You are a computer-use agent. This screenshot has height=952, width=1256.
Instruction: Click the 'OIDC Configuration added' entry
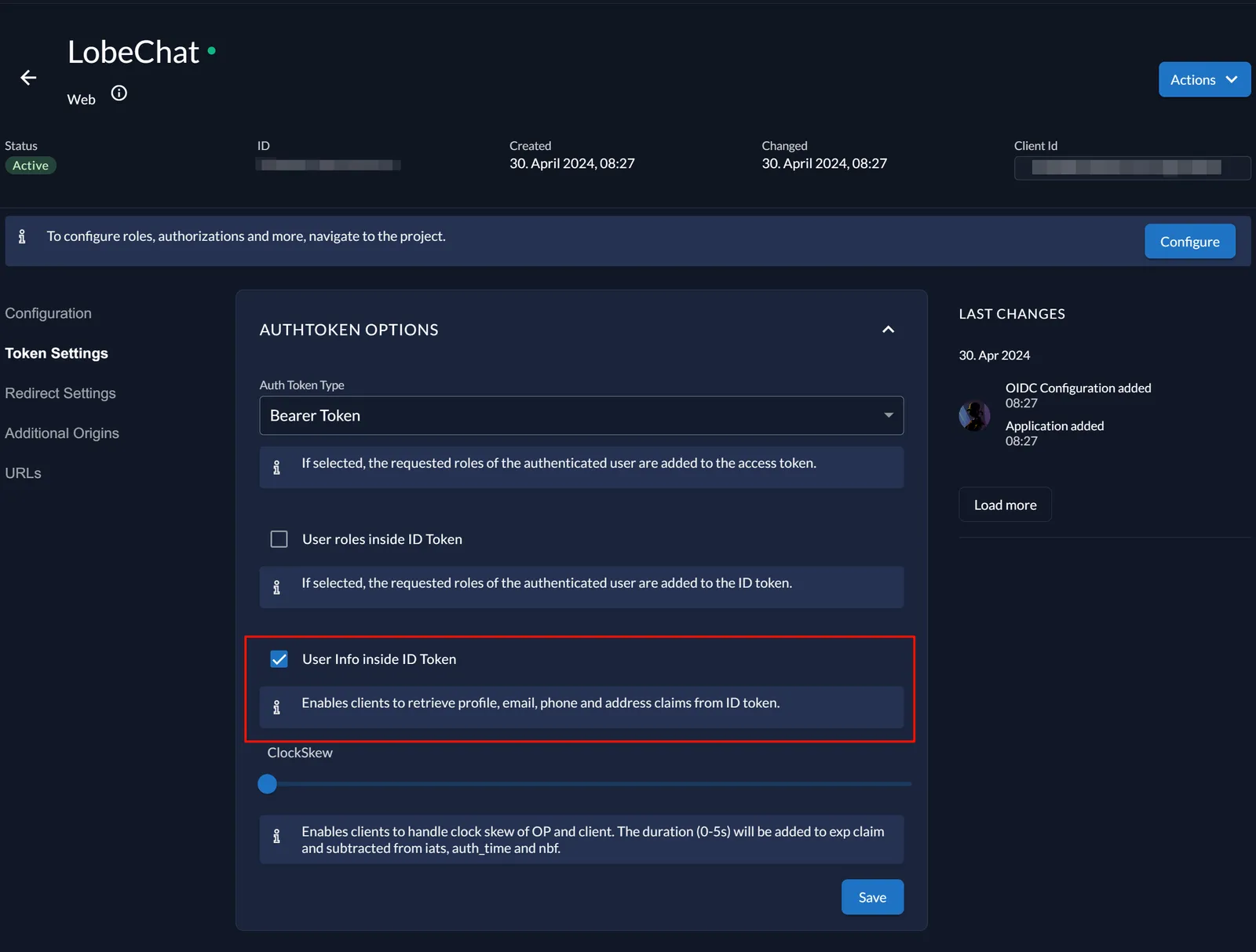coord(1079,388)
